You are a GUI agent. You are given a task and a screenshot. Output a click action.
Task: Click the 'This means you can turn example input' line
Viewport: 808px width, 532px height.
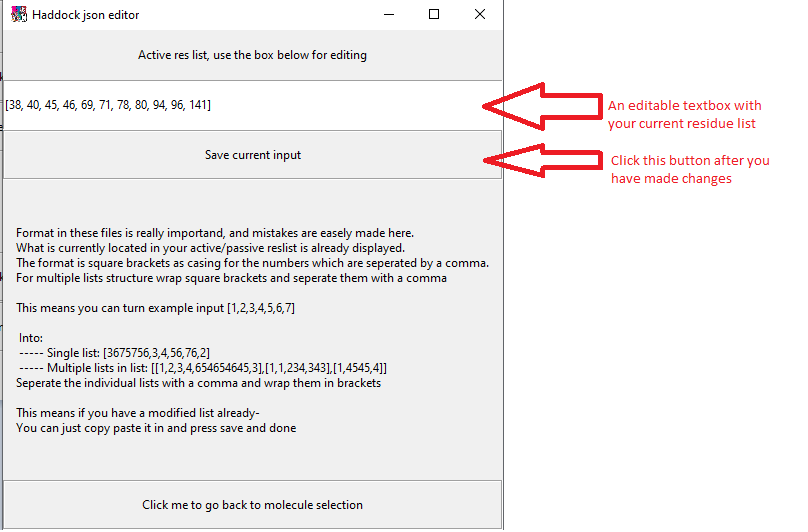click(x=155, y=308)
